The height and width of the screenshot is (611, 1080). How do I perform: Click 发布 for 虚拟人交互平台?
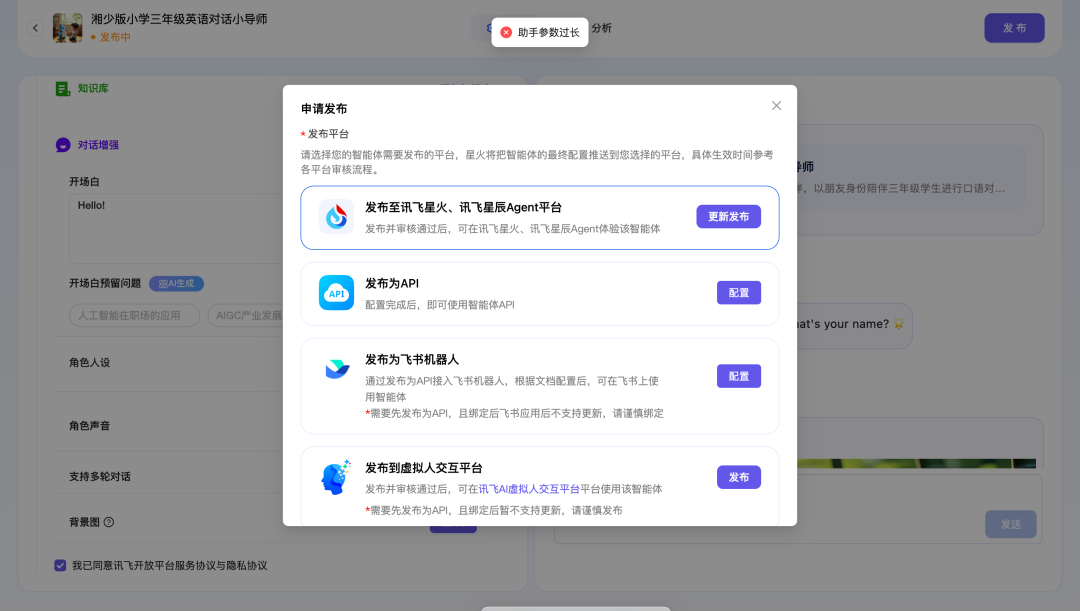tap(738, 477)
